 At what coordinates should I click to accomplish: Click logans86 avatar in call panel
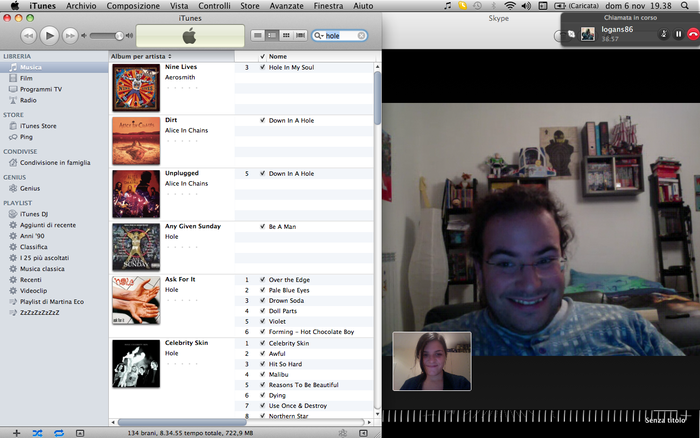(588, 34)
